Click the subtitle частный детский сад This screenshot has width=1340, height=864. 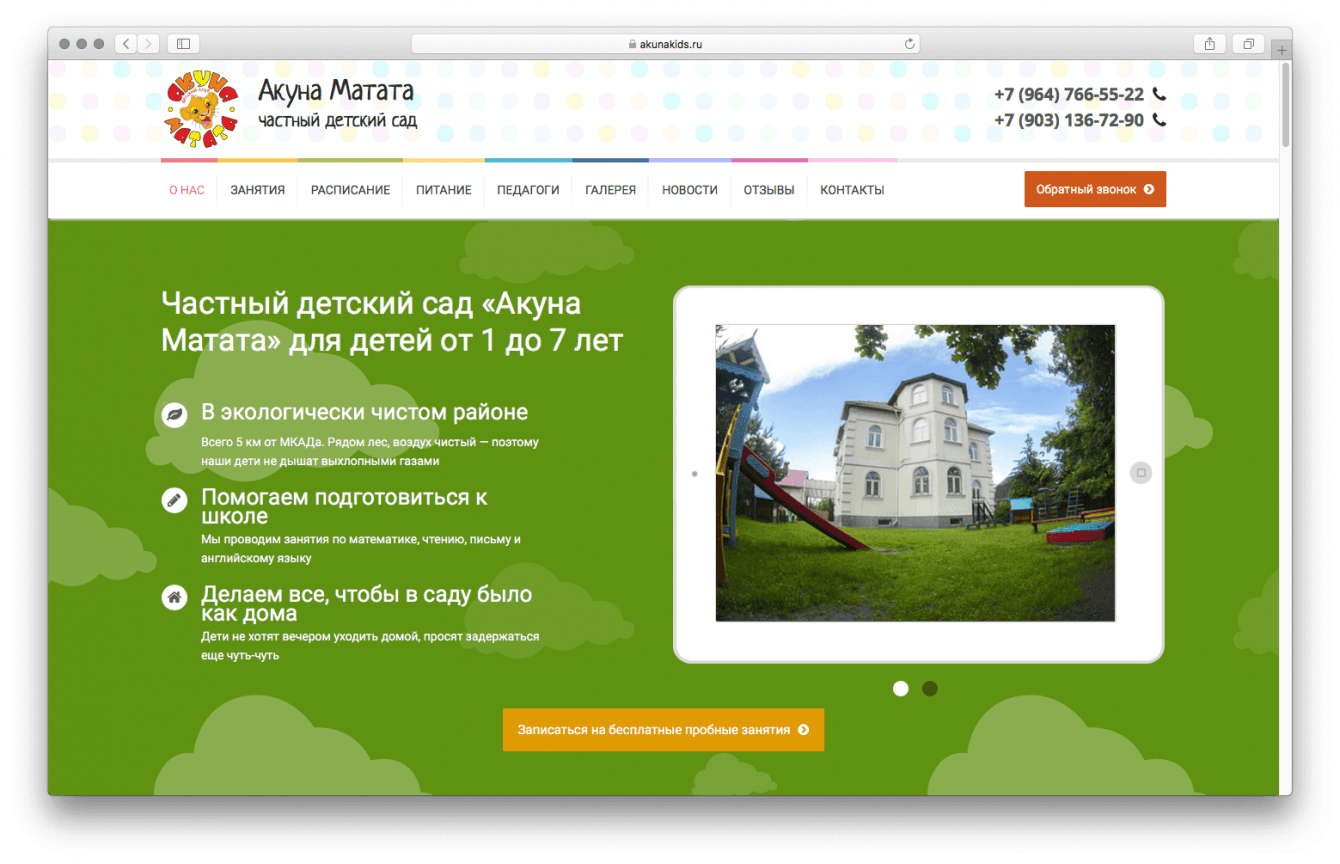coord(338,121)
